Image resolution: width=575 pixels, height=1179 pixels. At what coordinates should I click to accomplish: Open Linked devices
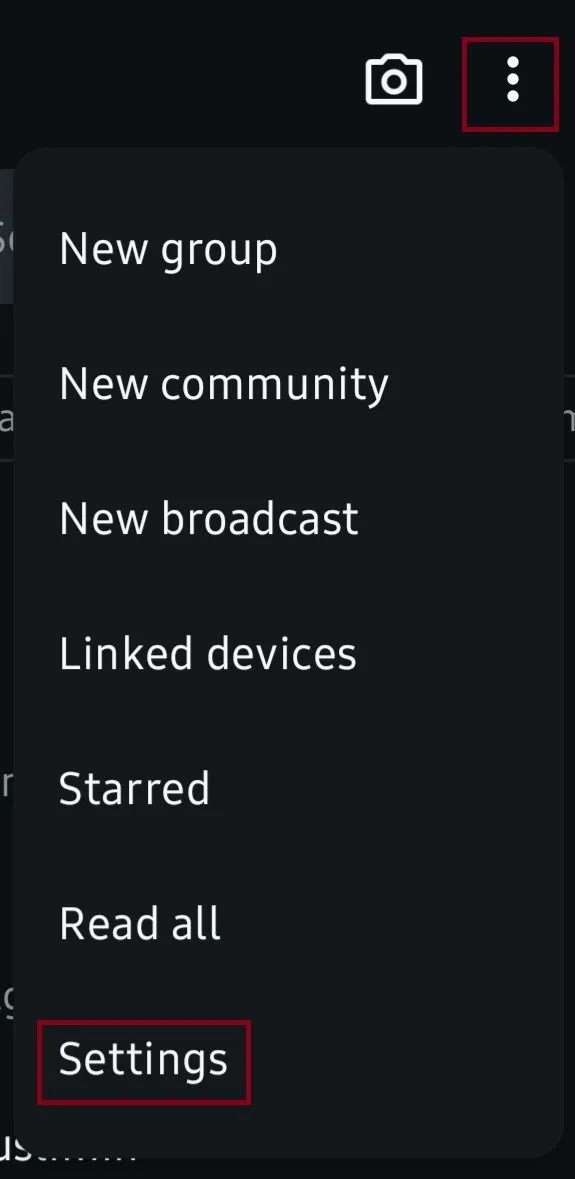coord(288,653)
